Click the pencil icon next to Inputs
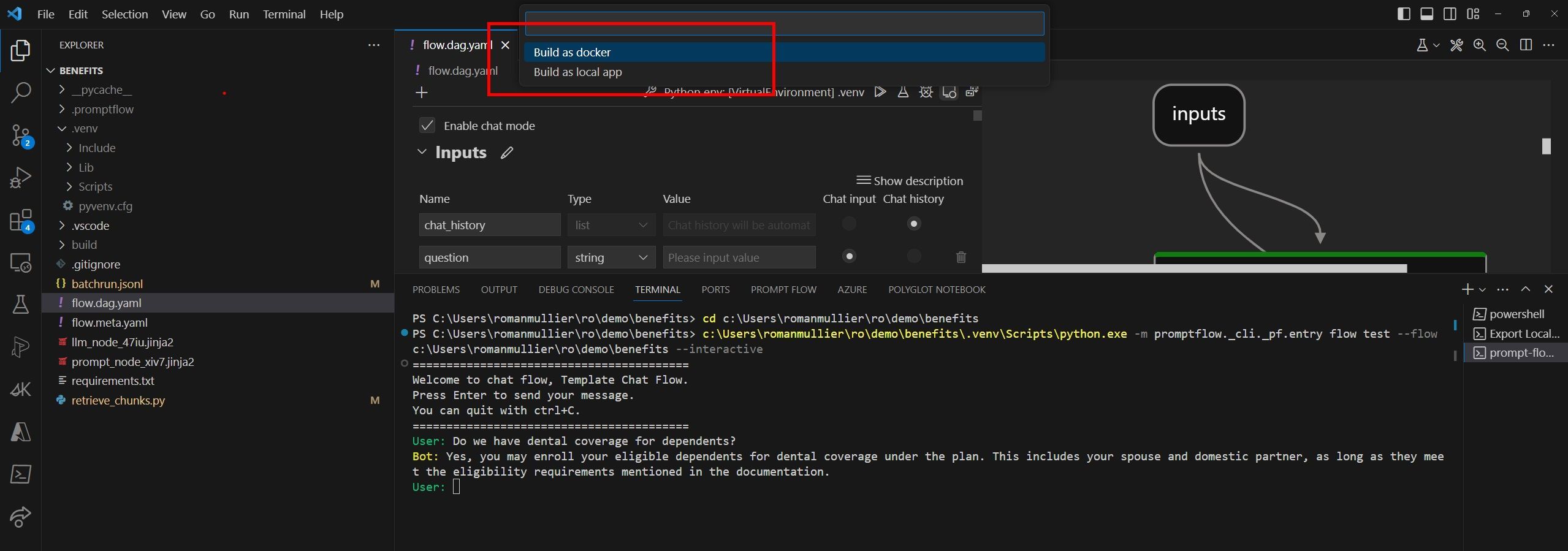The image size is (1568, 551). [506, 153]
